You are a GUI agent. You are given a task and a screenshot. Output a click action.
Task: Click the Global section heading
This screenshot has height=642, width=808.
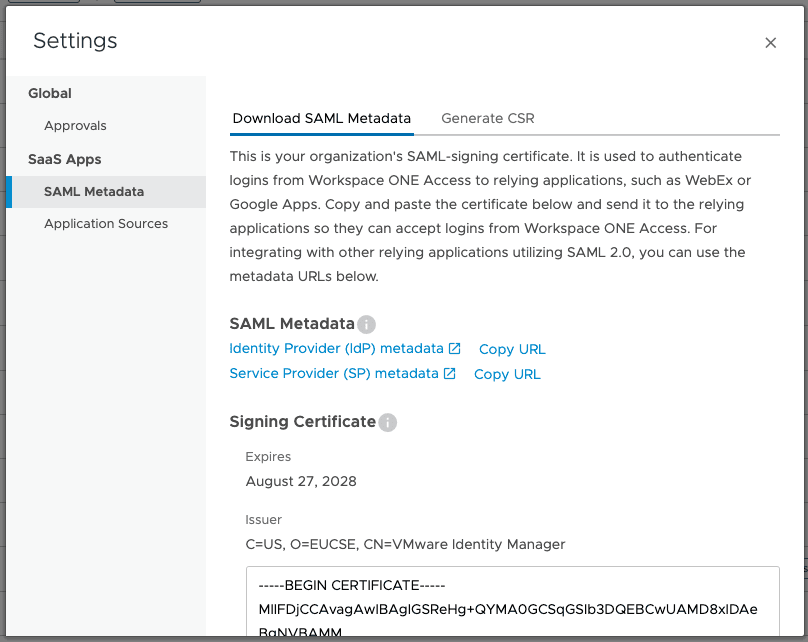[50, 93]
